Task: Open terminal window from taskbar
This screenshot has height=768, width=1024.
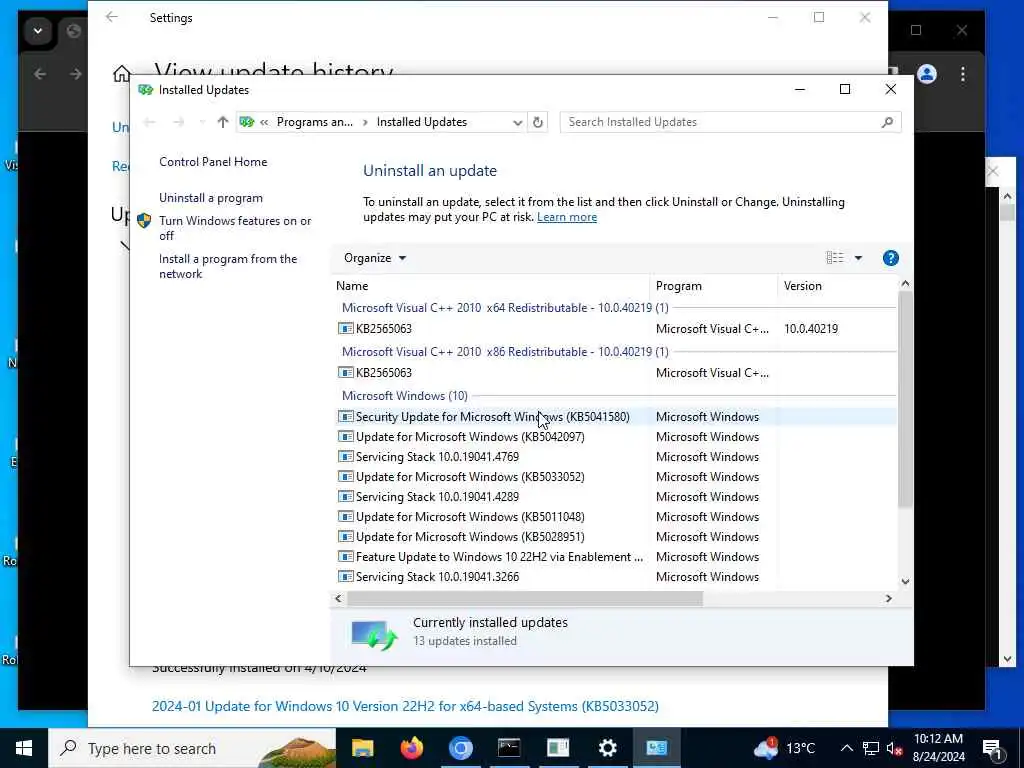Action: pos(509,748)
